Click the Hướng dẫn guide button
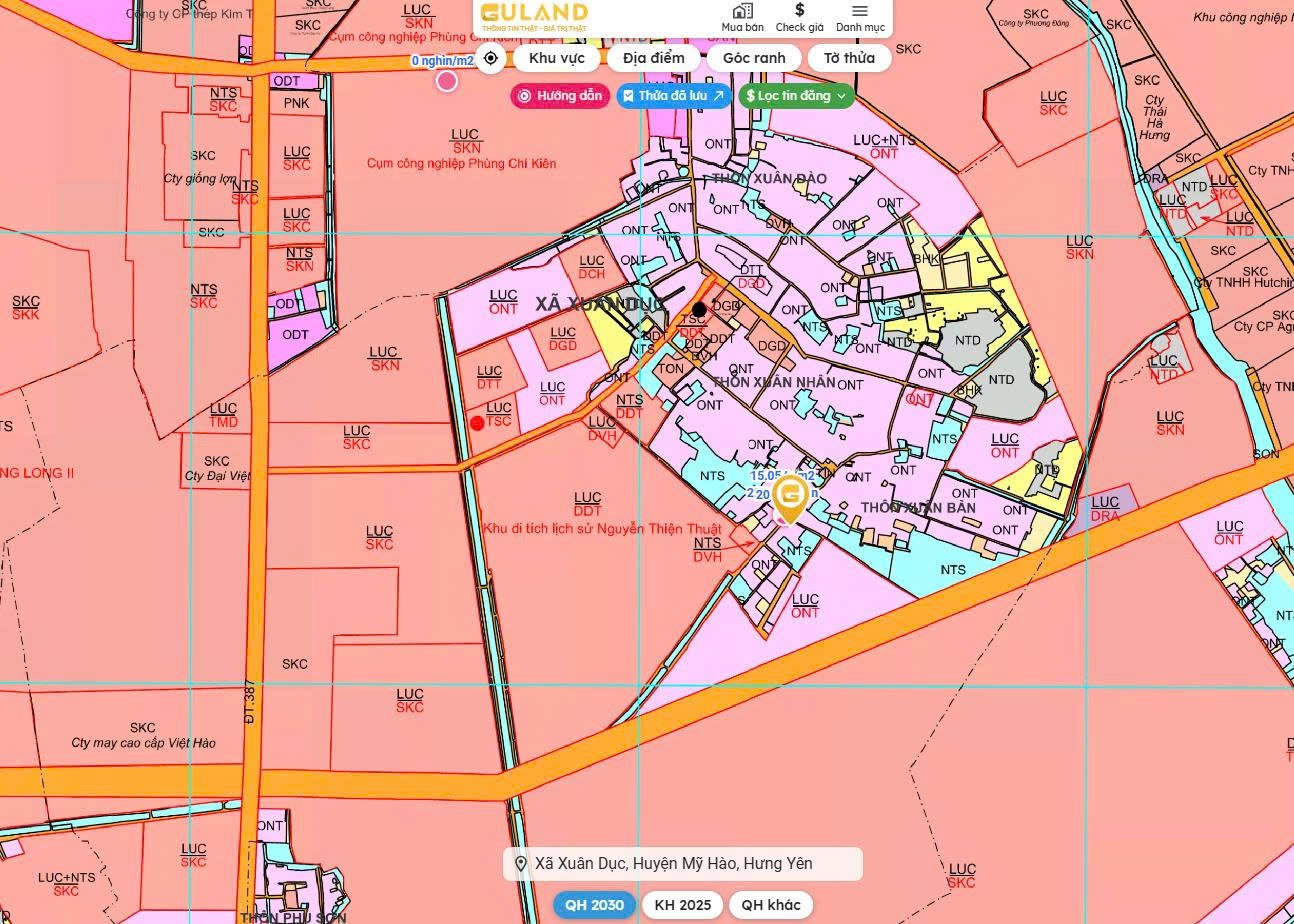 pos(560,96)
